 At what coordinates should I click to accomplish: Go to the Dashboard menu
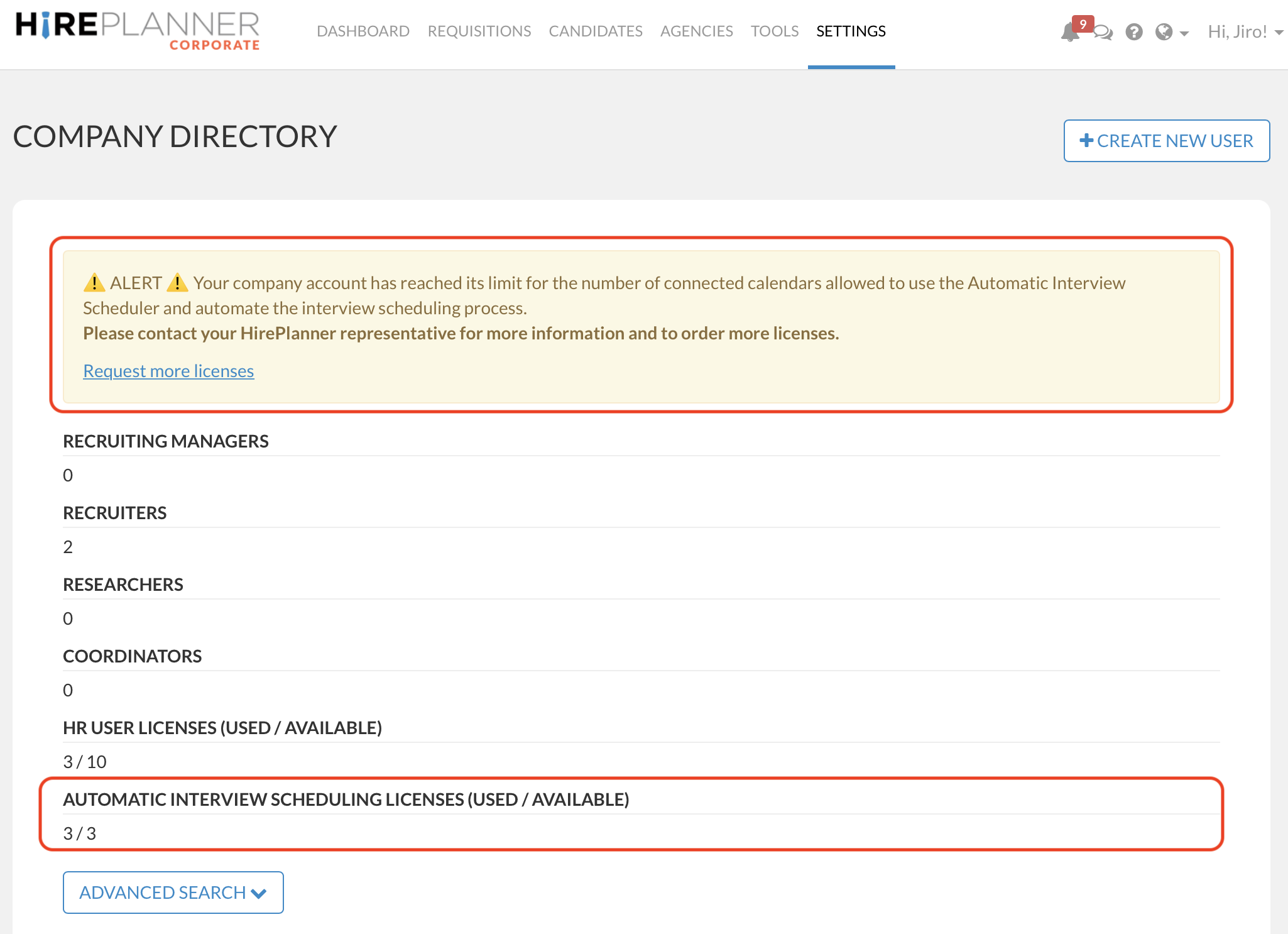coord(363,31)
